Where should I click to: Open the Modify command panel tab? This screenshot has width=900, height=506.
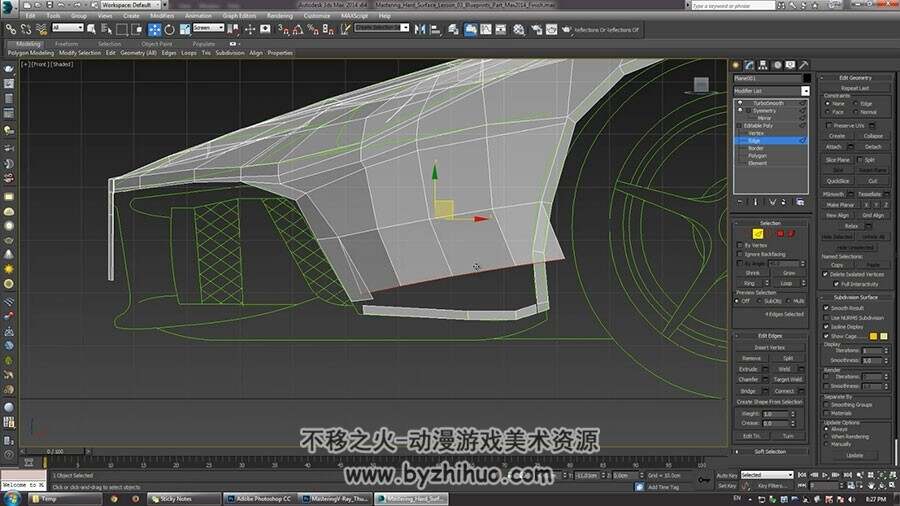click(x=749, y=65)
